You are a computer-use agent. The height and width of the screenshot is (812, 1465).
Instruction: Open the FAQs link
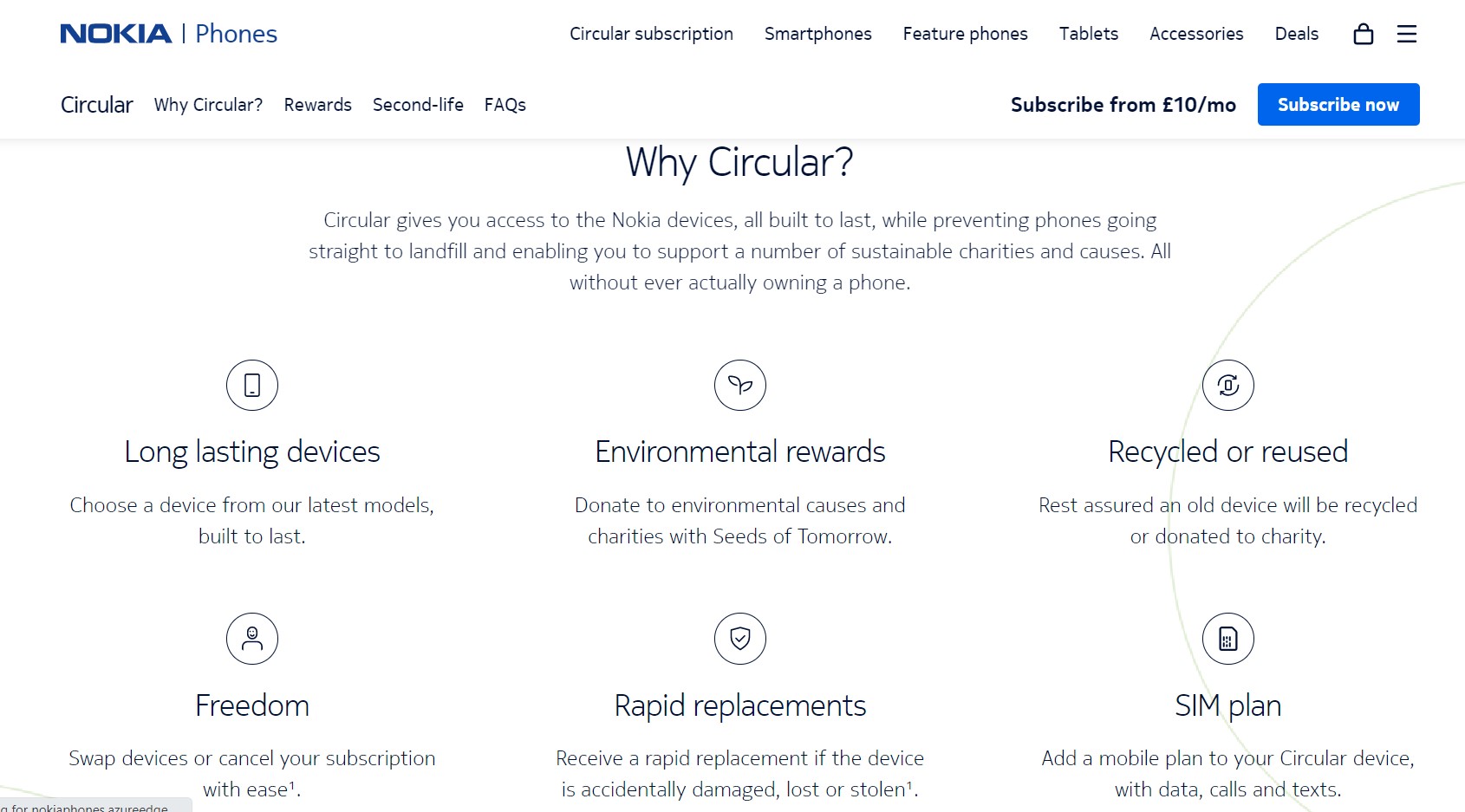505,105
